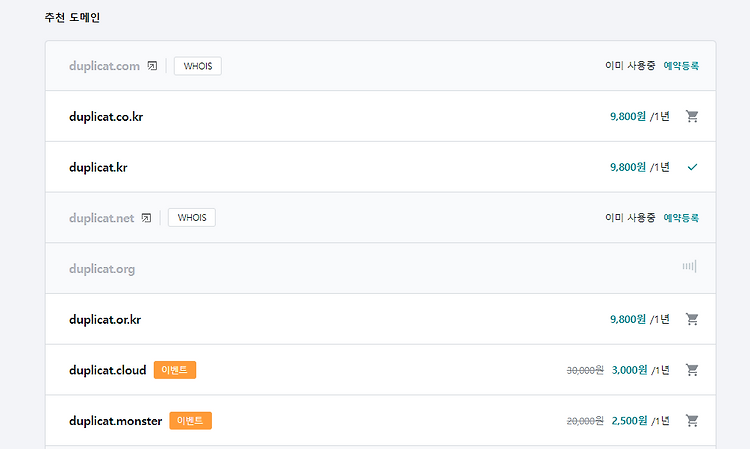Viewport: 750px width, 449px height.
Task: Click loading indicator for duplicat.org
Action: click(689, 266)
